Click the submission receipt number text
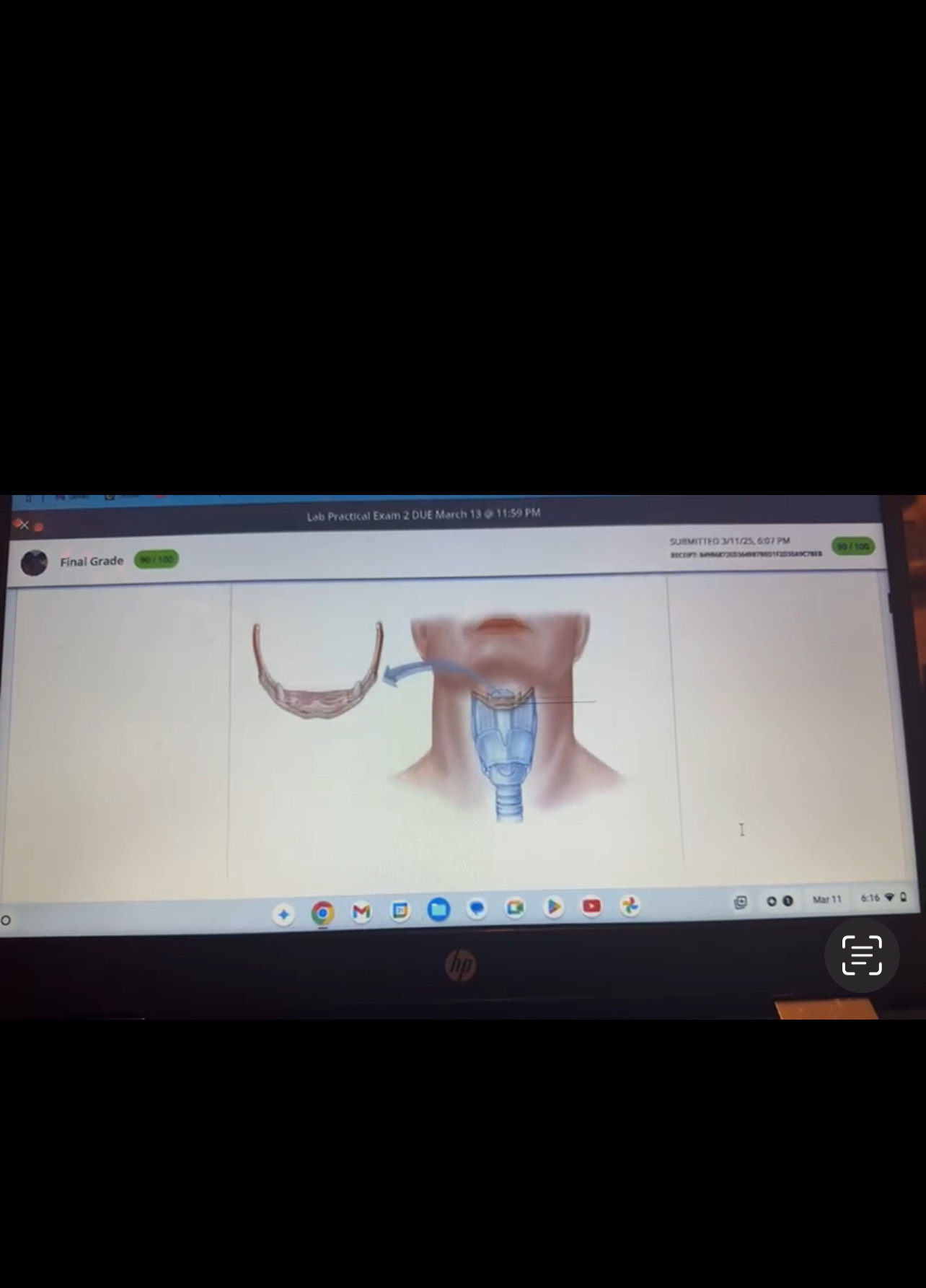The image size is (926, 1288). [x=746, y=554]
